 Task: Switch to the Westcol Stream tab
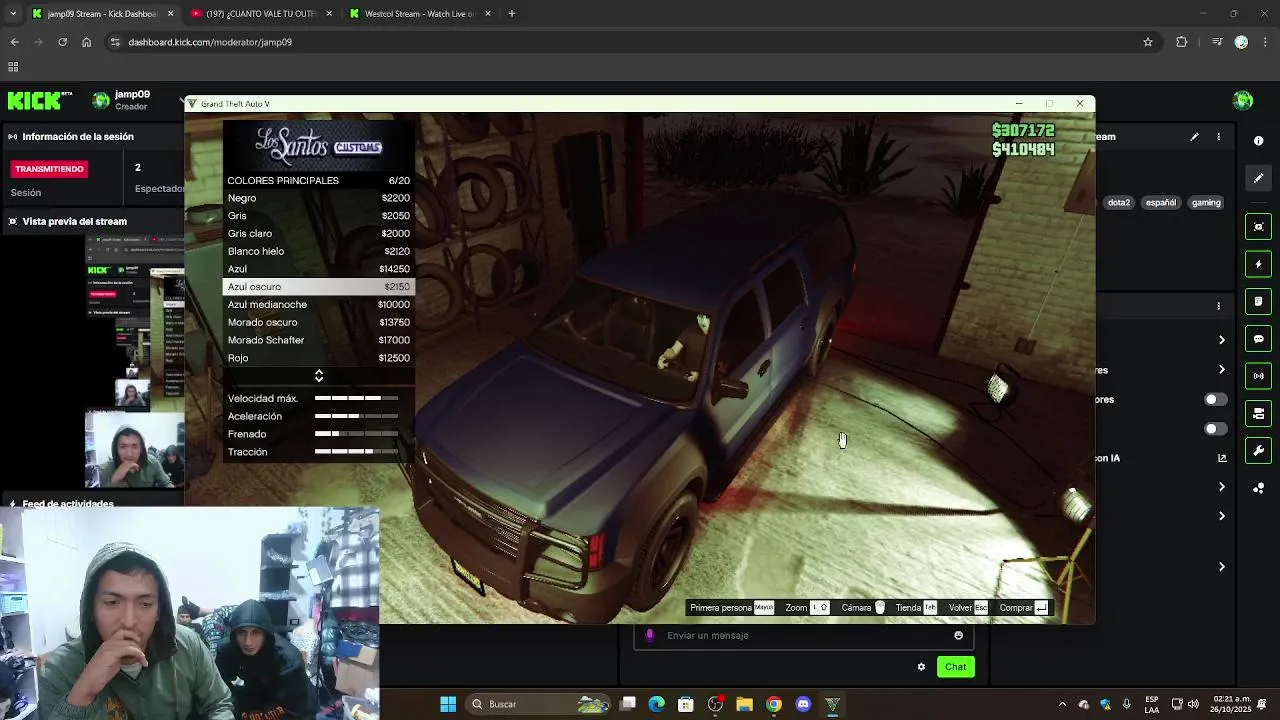[x=419, y=14]
